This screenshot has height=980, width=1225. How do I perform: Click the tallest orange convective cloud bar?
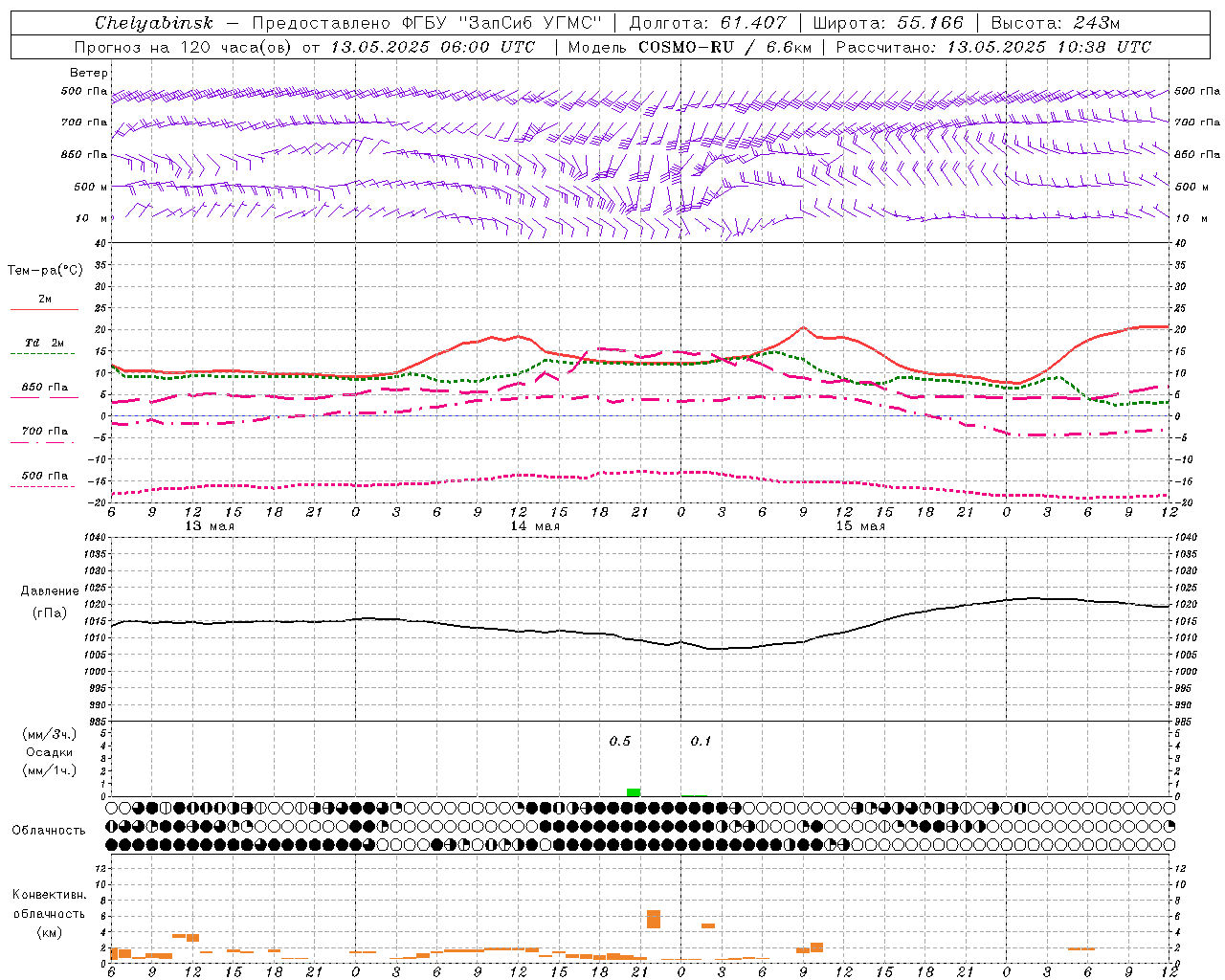pyautogui.click(x=654, y=919)
